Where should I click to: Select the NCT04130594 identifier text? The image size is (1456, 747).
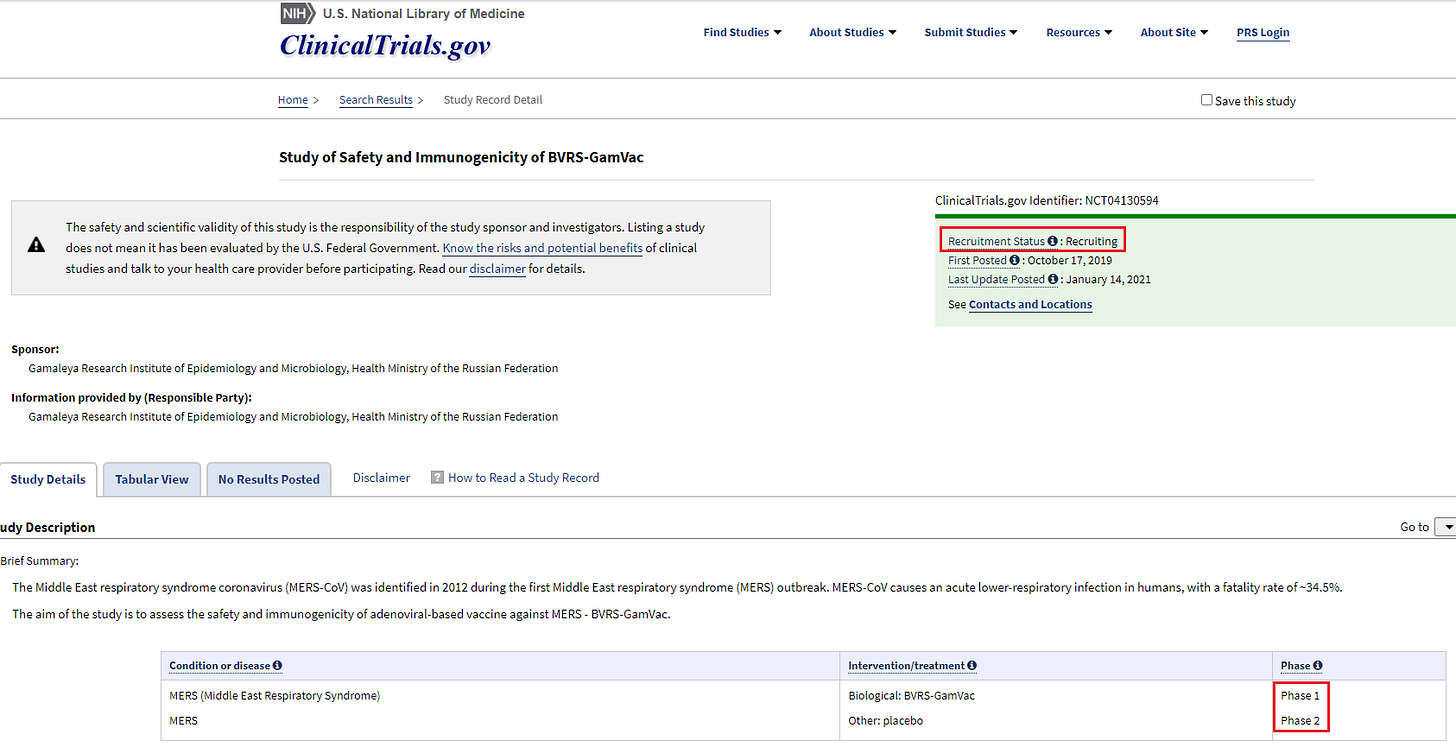click(x=1122, y=201)
